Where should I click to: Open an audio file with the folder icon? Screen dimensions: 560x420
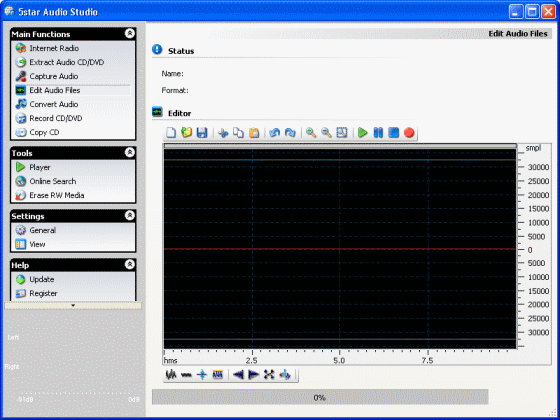(x=186, y=133)
